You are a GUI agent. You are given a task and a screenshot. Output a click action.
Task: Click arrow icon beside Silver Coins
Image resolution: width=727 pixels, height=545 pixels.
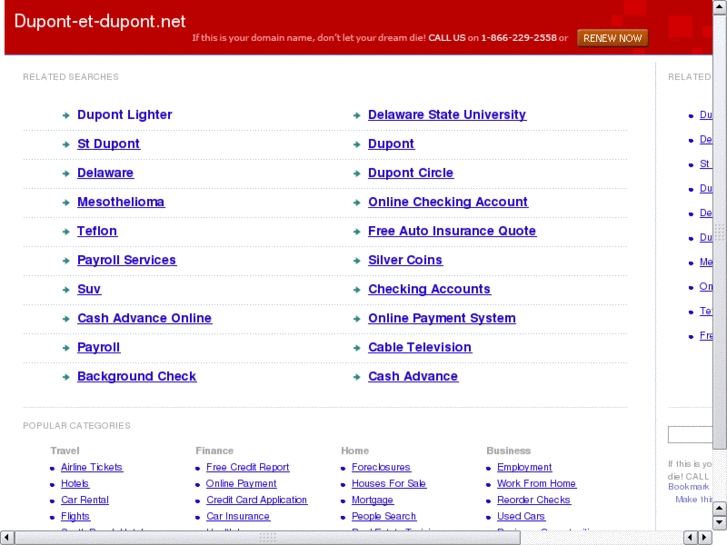(x=357, y=261)
